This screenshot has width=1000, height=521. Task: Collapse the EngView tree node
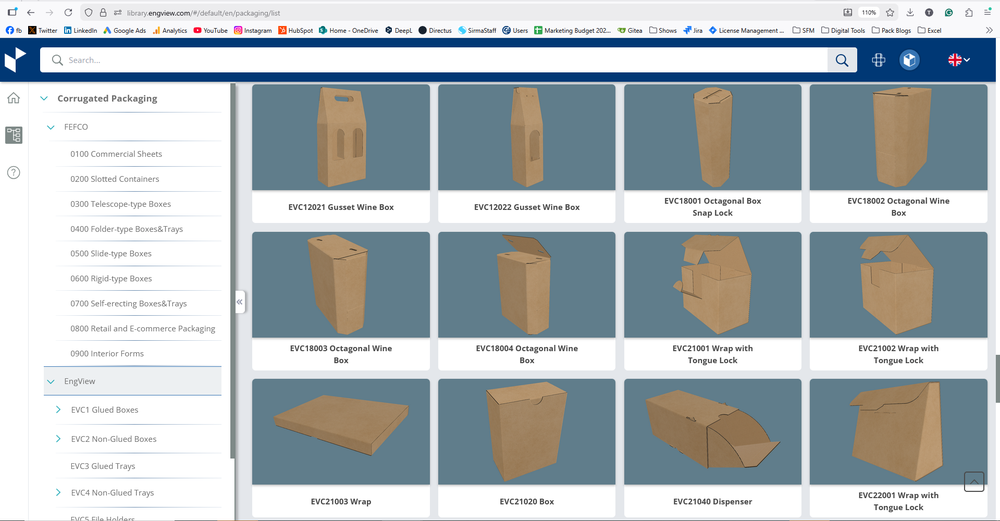[50, 381]
